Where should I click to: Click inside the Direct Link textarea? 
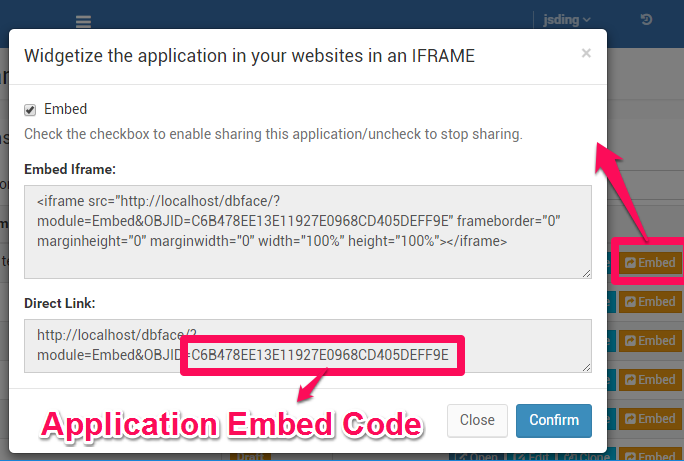(308, 346)
